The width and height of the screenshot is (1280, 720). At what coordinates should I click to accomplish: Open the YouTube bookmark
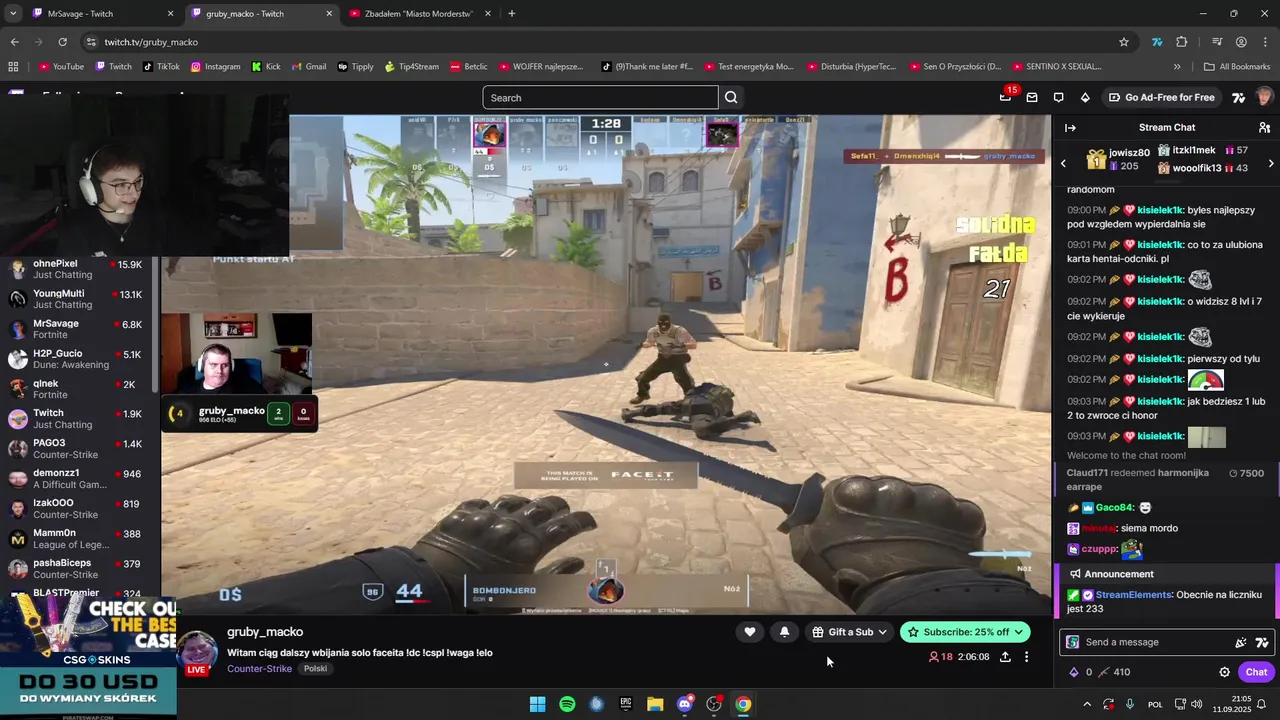[x=60, y=67]
